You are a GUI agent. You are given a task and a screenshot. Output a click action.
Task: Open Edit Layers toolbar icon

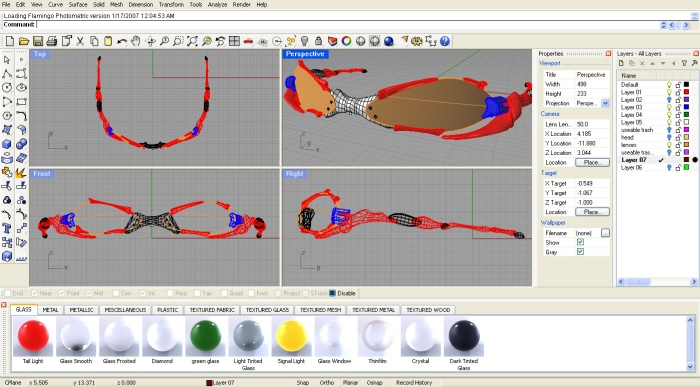333,42
